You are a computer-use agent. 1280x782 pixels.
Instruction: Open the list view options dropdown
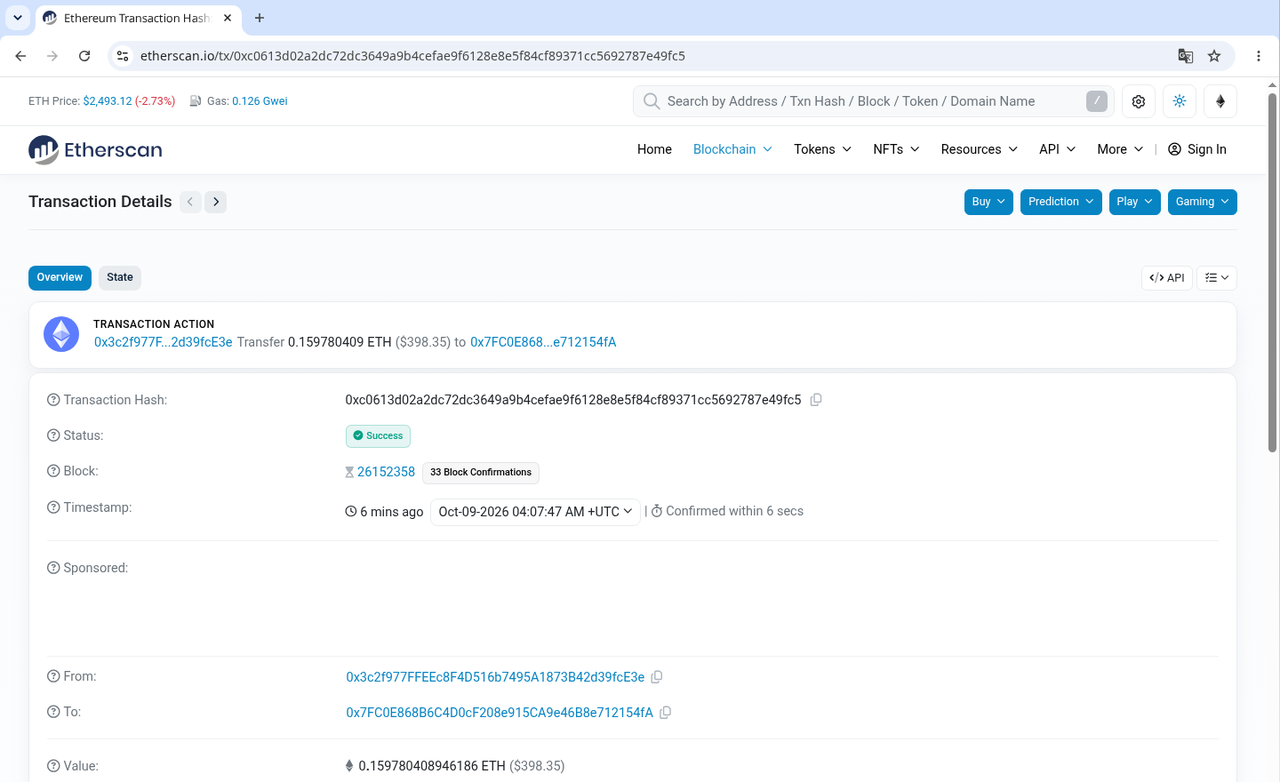(x=1217, y=278)
